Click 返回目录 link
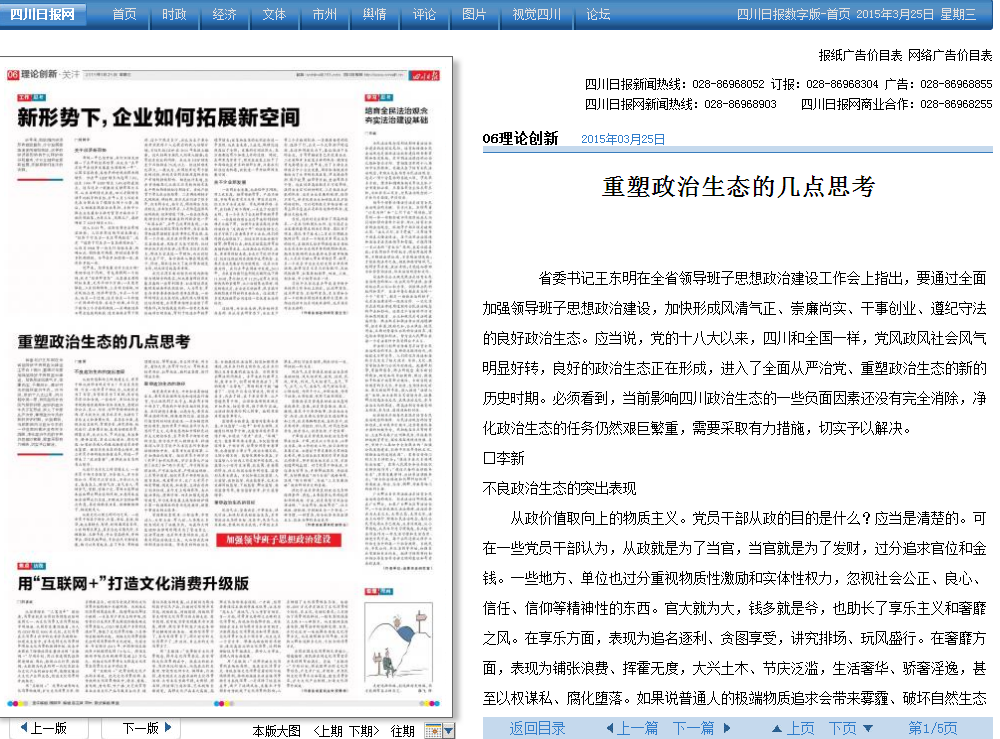 (x=537, y=728)
